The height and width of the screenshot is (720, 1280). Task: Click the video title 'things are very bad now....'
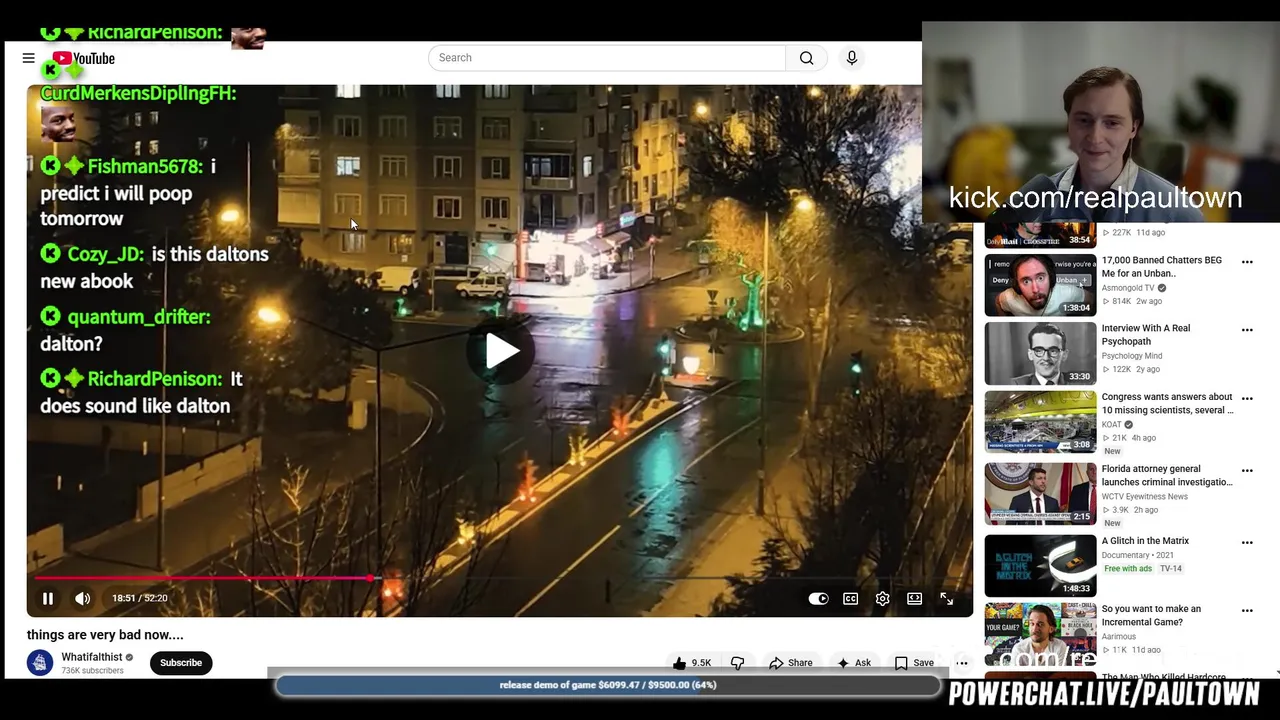(105, 635)
